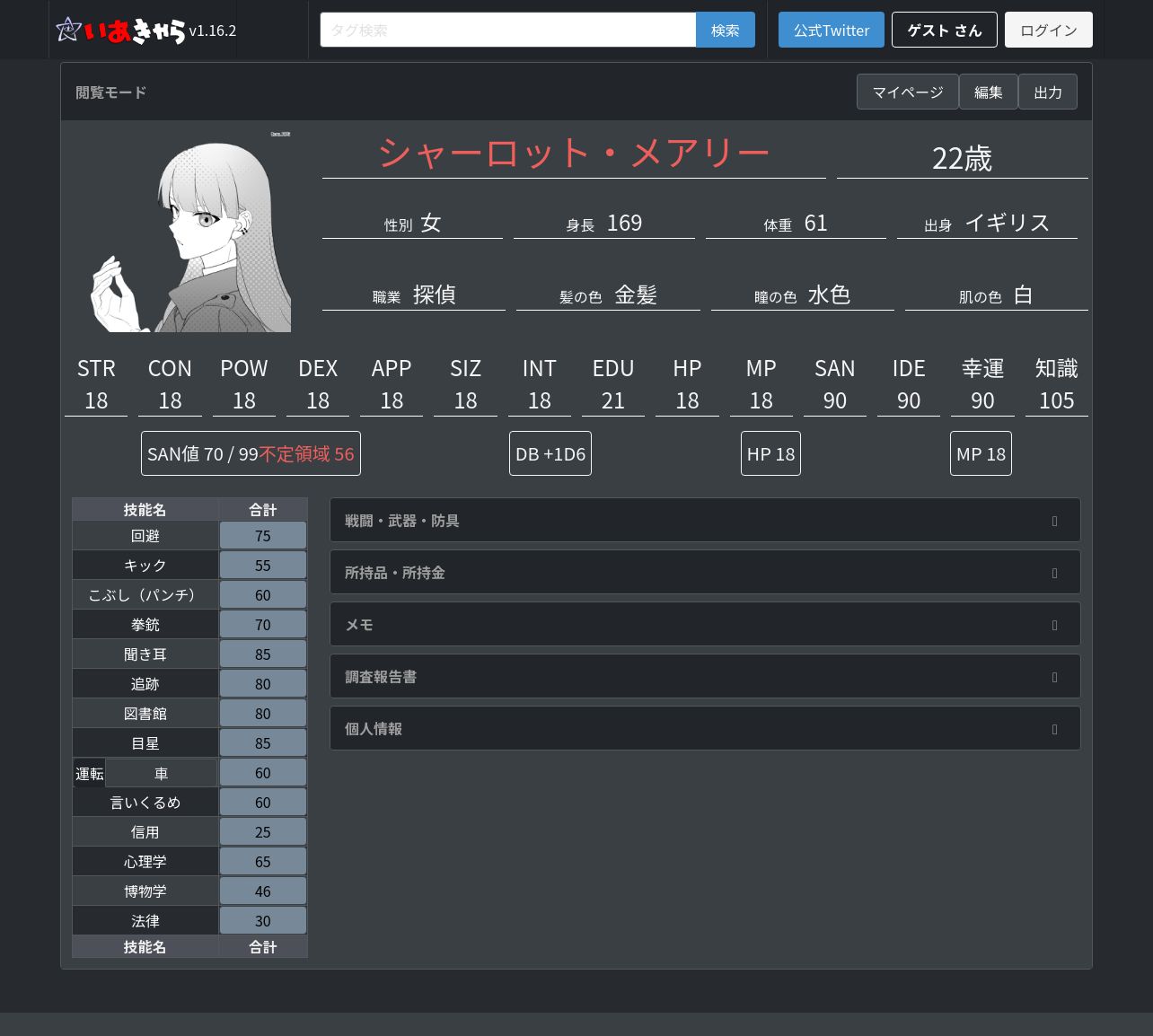Click the HP 18 summary box
Viewport: 1153px width, 1036px height.
(770, 453)
